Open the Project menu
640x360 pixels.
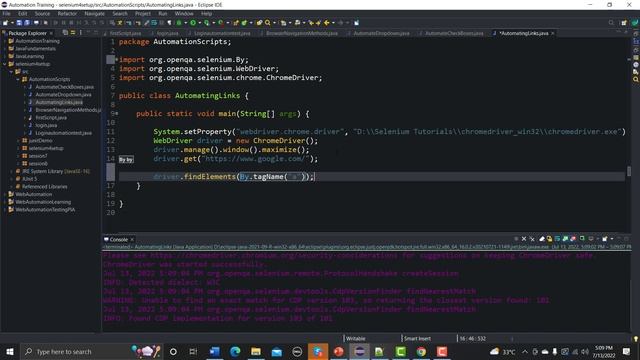(x=142, y=13)
